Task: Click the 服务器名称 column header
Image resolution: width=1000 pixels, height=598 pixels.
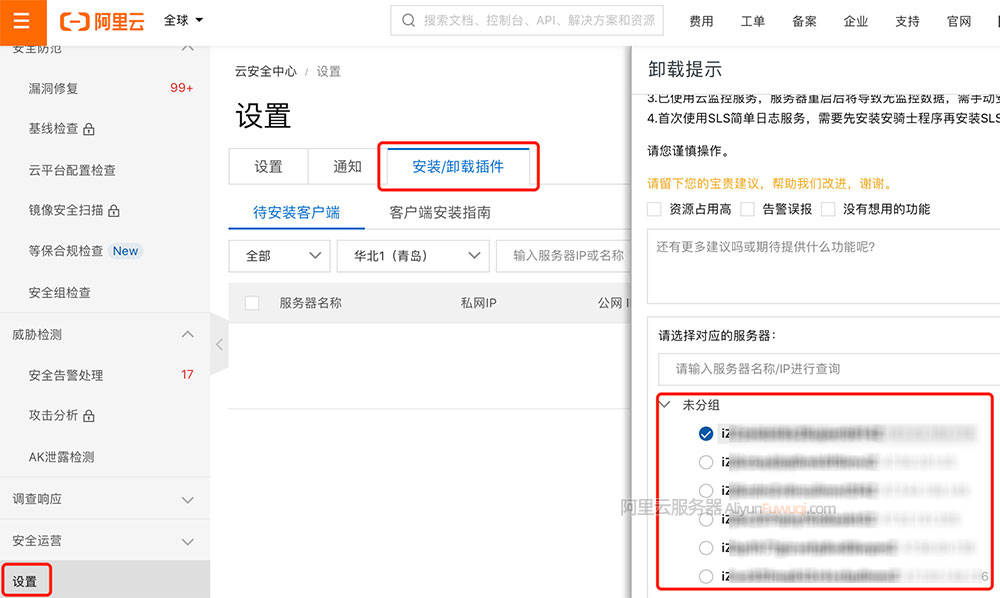Action: pos(311,303)
